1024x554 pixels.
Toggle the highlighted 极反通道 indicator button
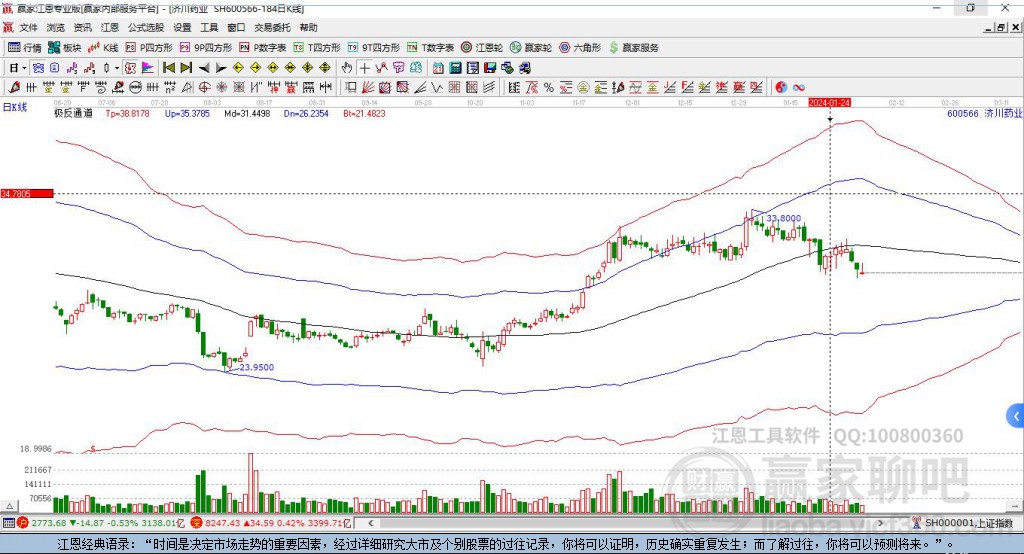(x=131, y=68)
